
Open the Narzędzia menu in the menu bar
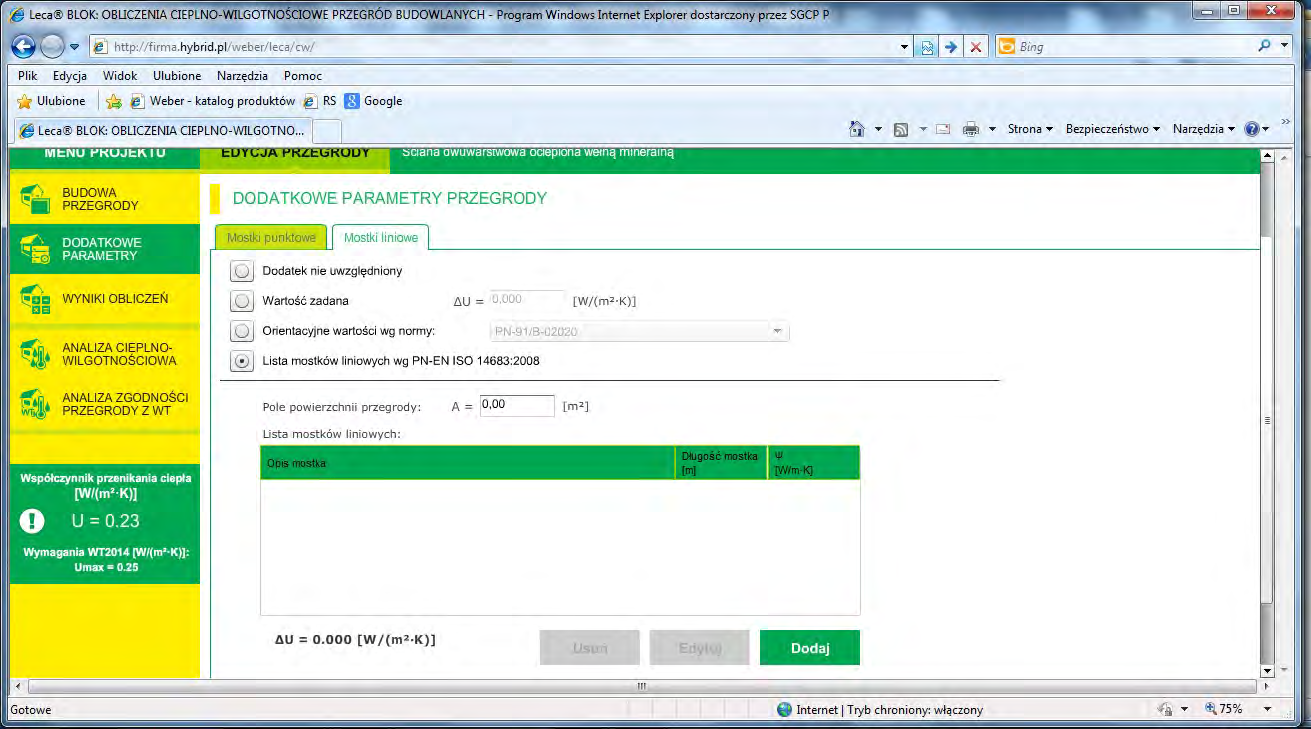[x=242, y=76]
